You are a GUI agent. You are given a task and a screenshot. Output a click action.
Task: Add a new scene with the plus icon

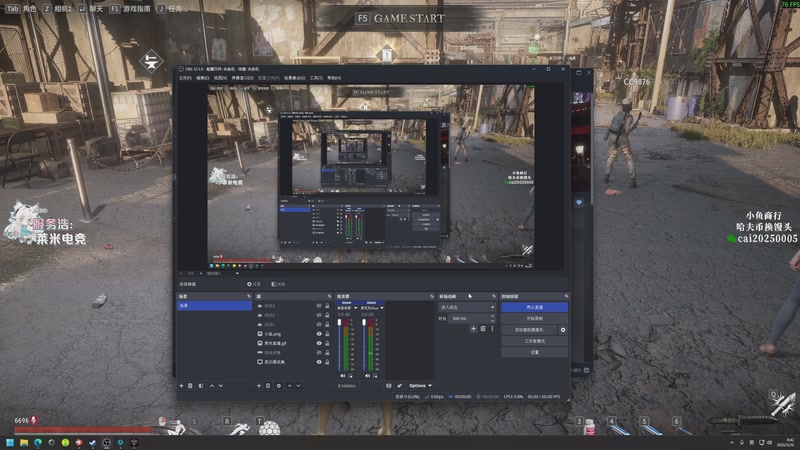pyautogui.click(x=181, y=386)
